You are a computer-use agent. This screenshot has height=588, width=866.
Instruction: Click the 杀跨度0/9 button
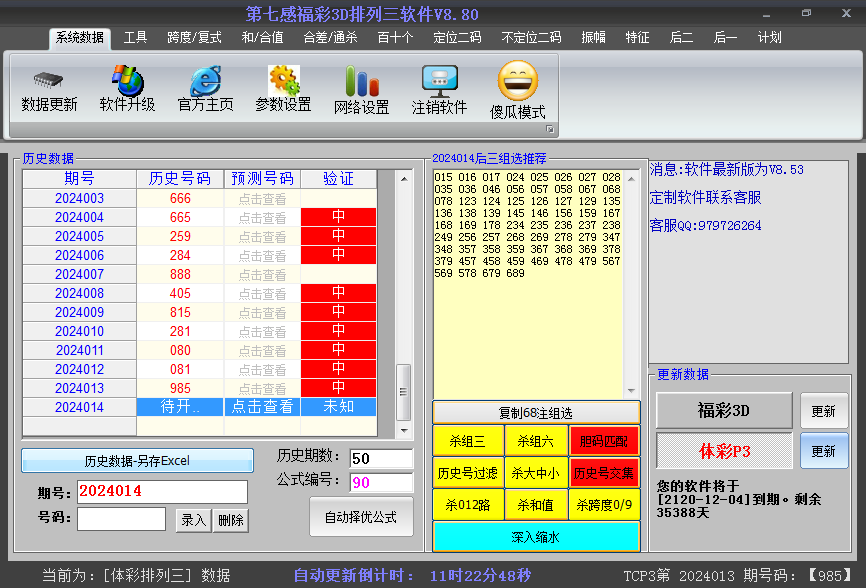coord(604,505)
